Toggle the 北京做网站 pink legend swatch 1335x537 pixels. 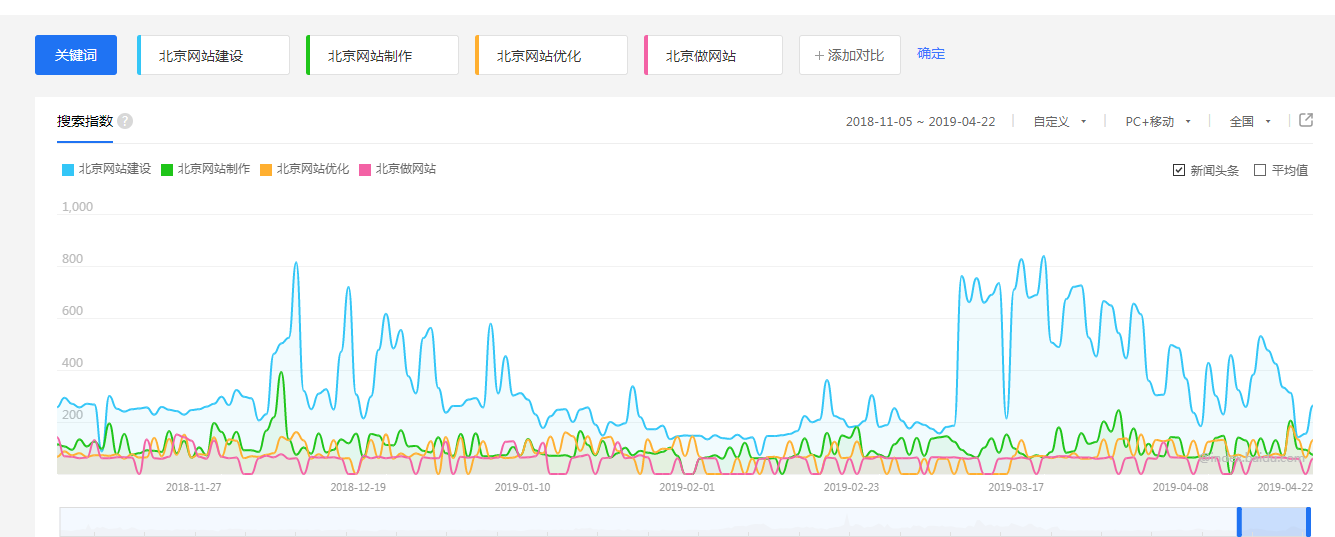(x=365, y=170)
